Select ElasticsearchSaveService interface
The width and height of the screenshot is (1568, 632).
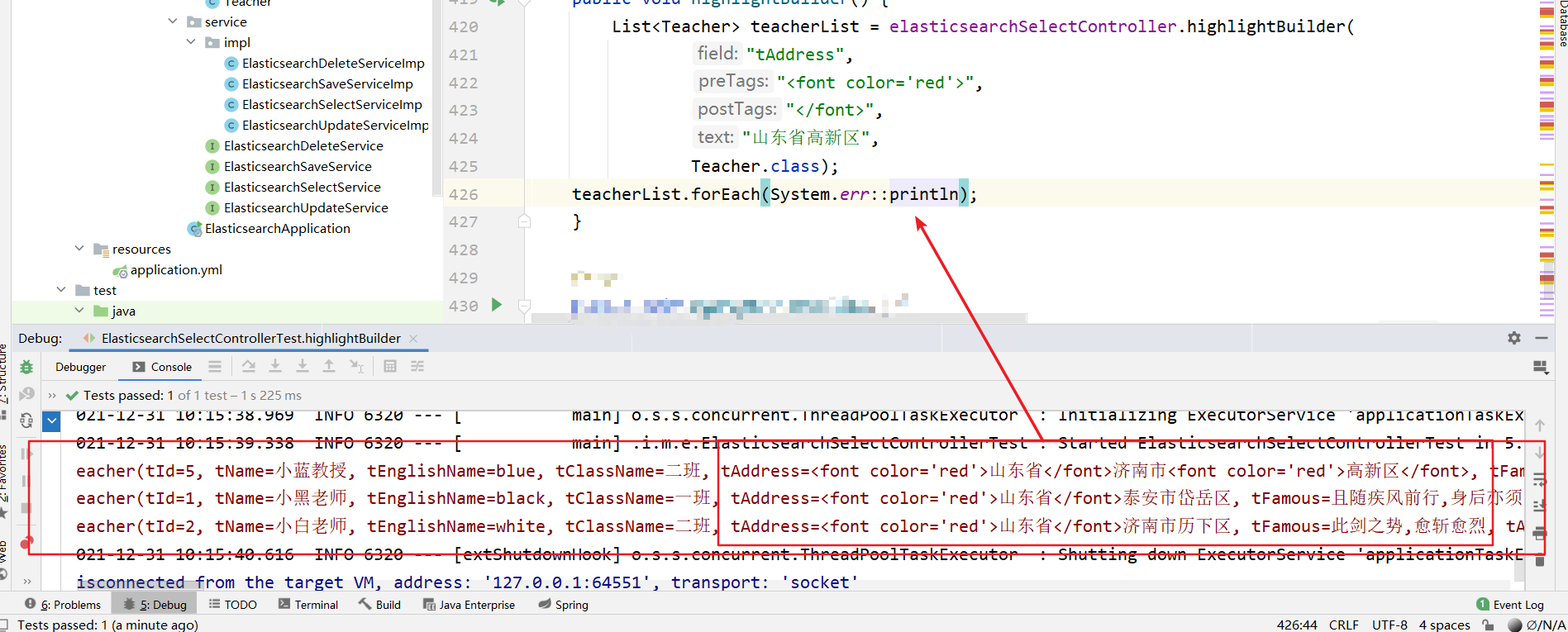[298, 166]
